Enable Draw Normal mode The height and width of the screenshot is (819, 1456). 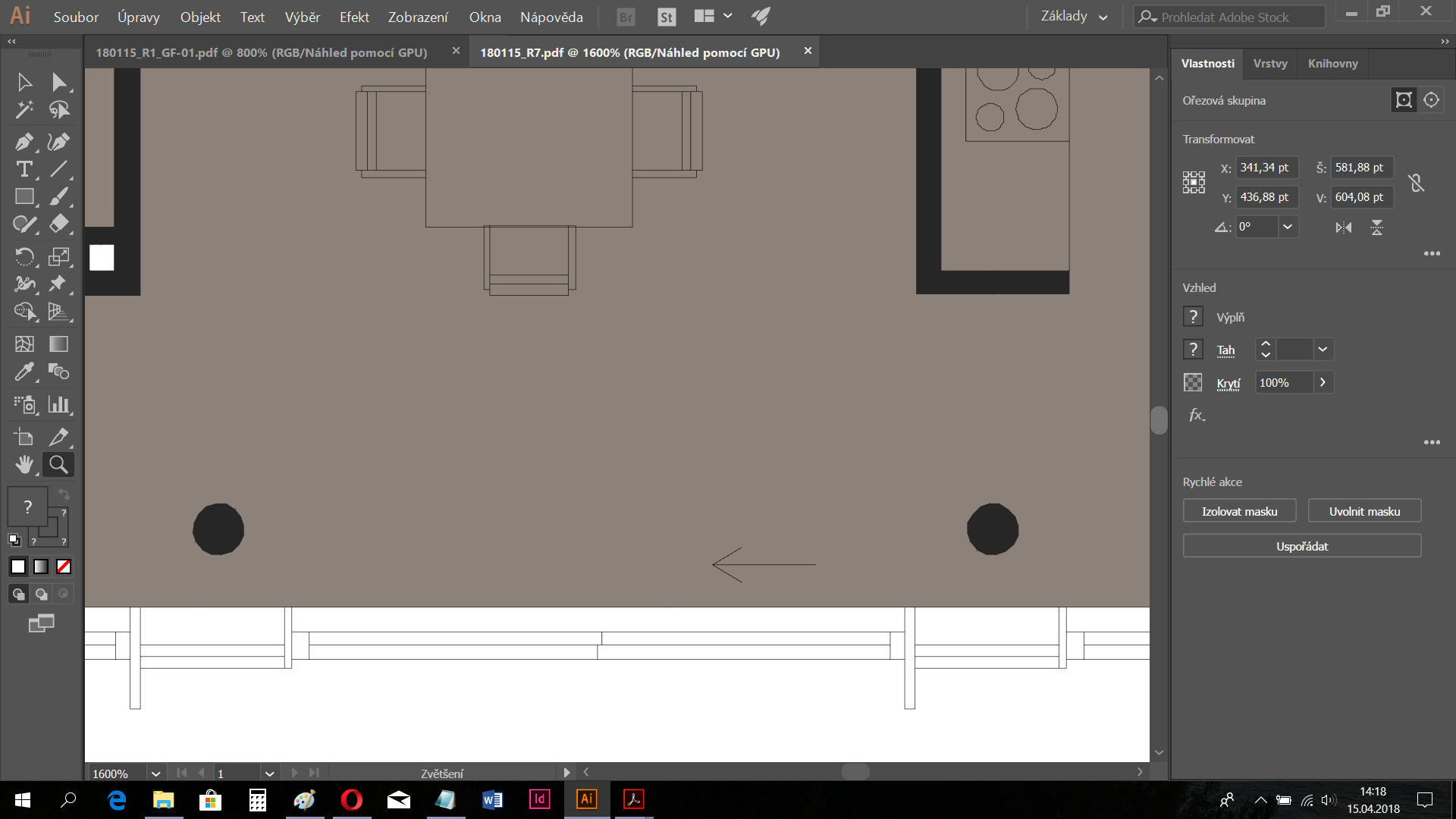click(18, 594)
